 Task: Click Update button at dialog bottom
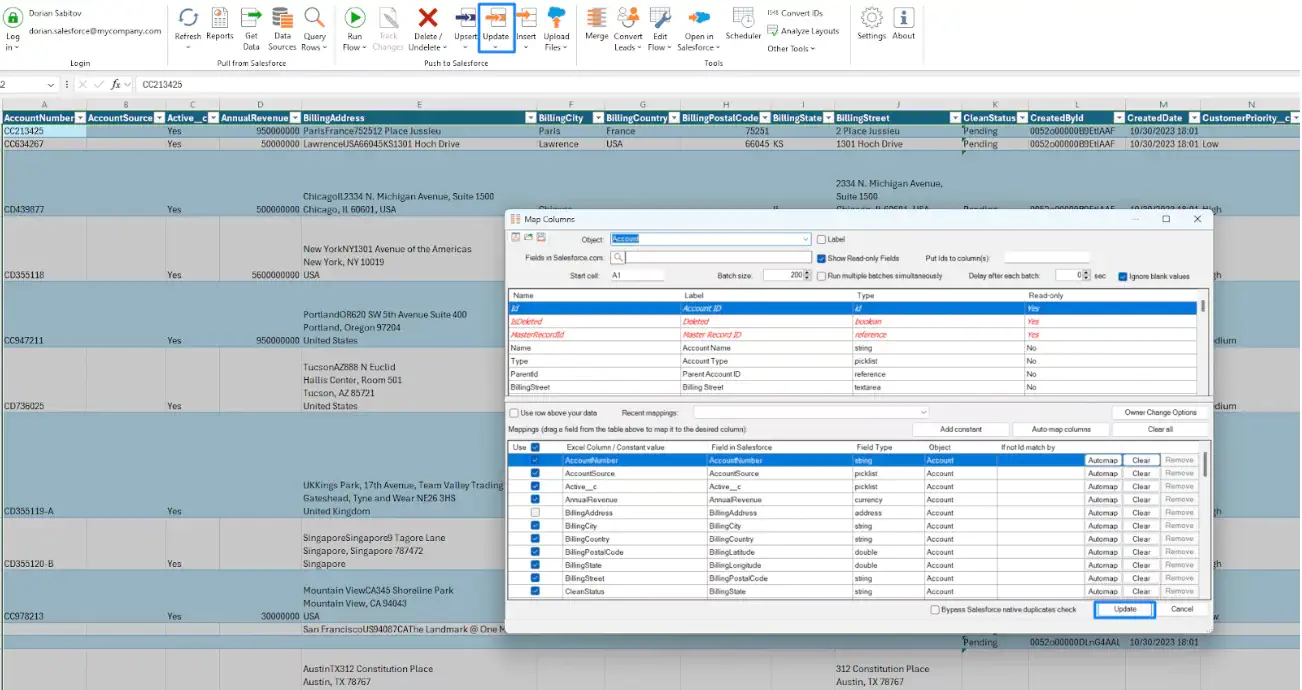1125,609
